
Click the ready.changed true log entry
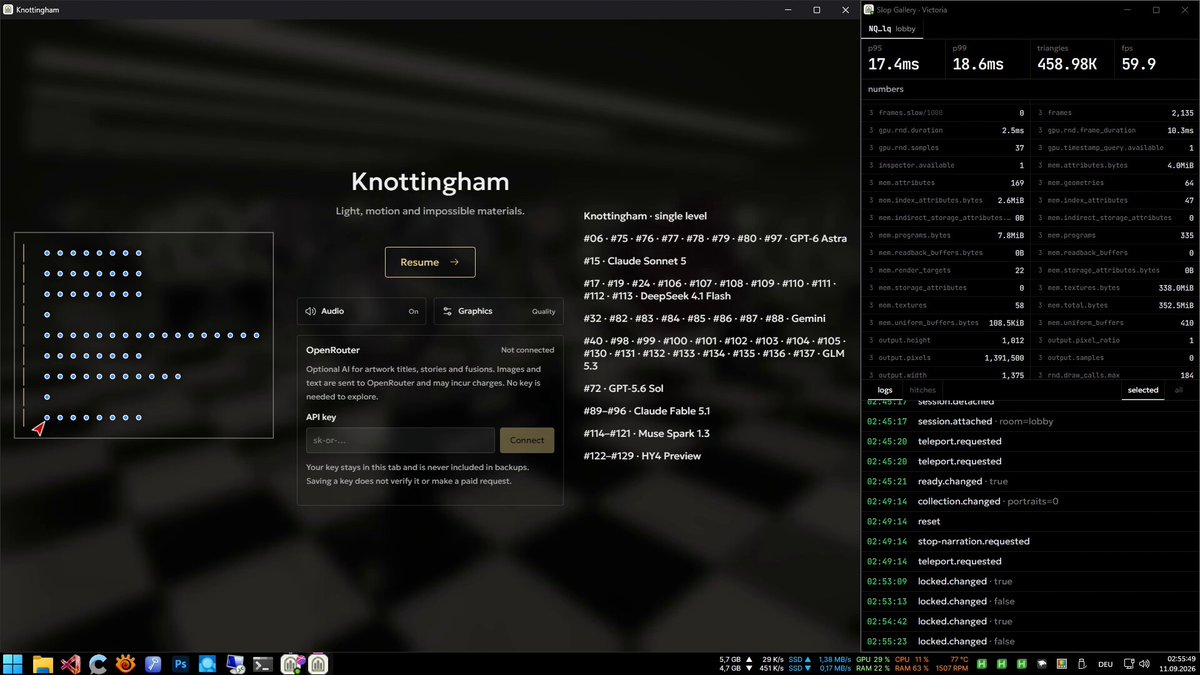coord(1030,481)
